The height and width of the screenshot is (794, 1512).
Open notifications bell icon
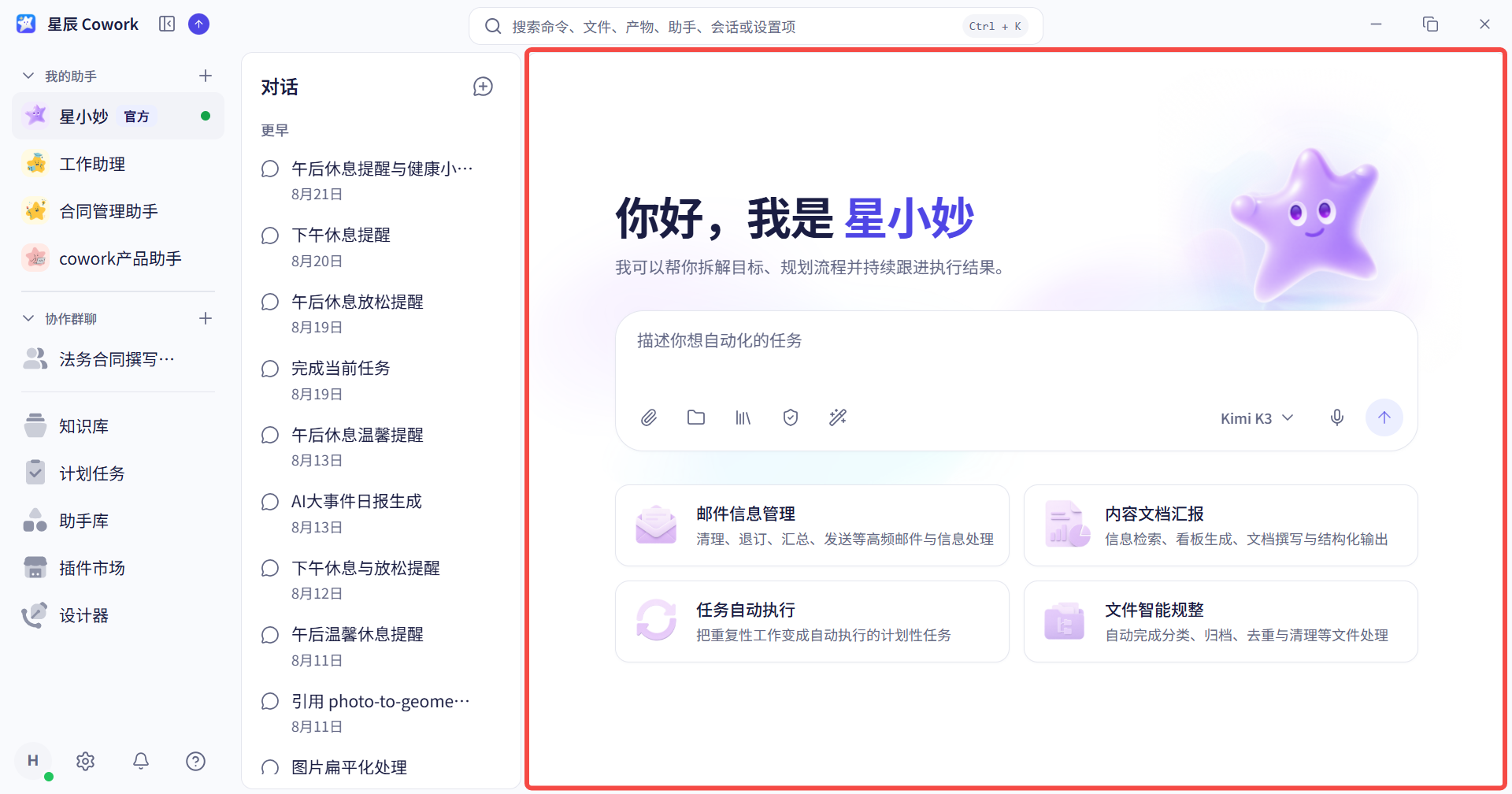pyautogui.click(x=141, y=761)
